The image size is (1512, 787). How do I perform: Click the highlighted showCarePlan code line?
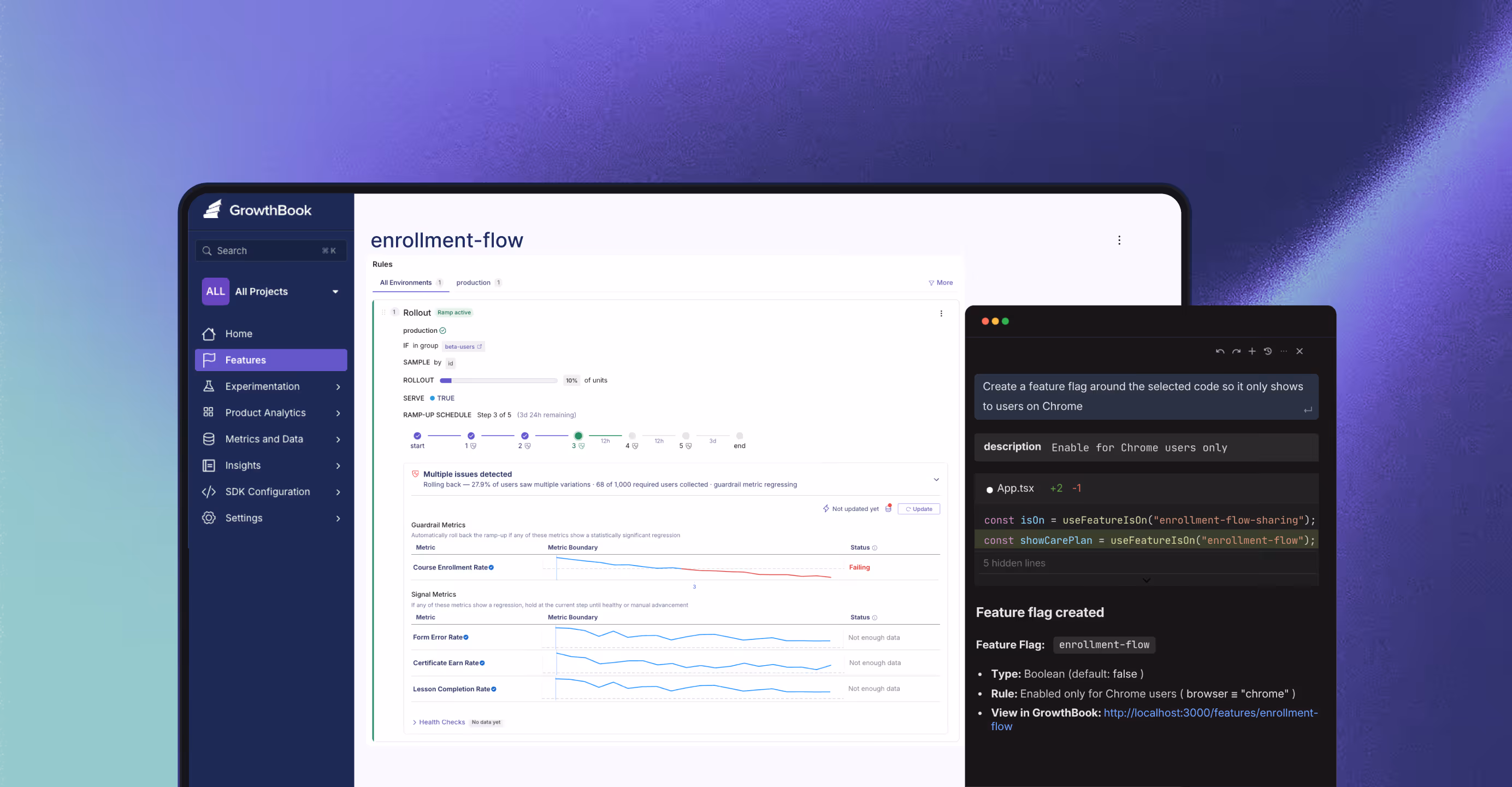coord(1145,540)
